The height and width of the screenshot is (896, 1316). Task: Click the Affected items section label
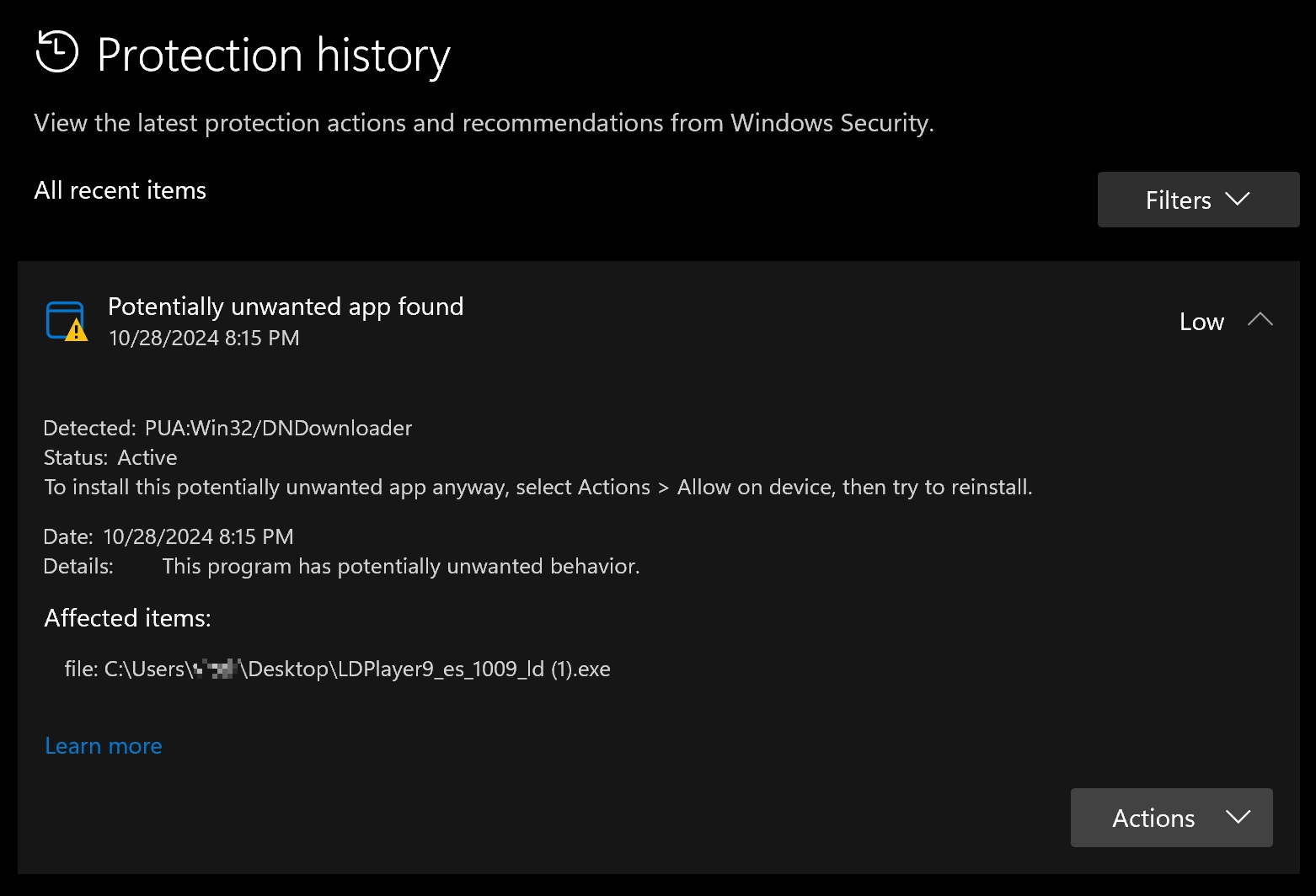[127, 617]
